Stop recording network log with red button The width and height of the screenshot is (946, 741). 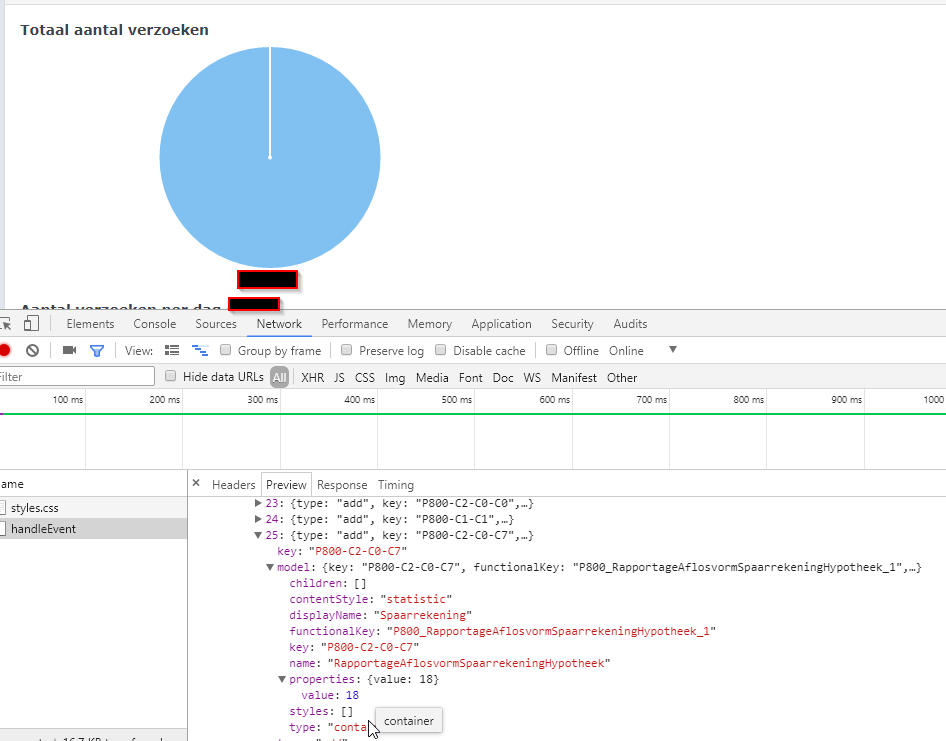[x=5, y=350]
